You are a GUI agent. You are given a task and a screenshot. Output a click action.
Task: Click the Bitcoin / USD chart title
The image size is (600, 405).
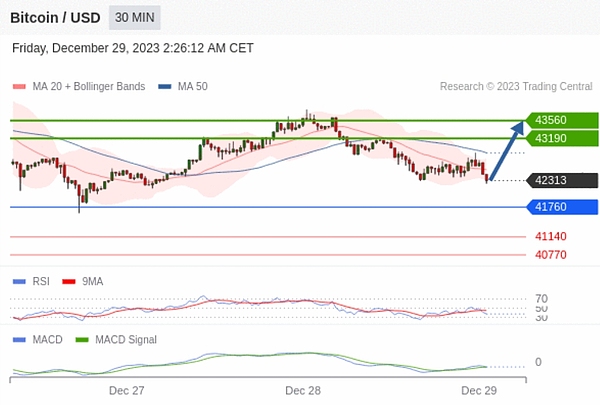pyautogui.click(x=54, y=18)
